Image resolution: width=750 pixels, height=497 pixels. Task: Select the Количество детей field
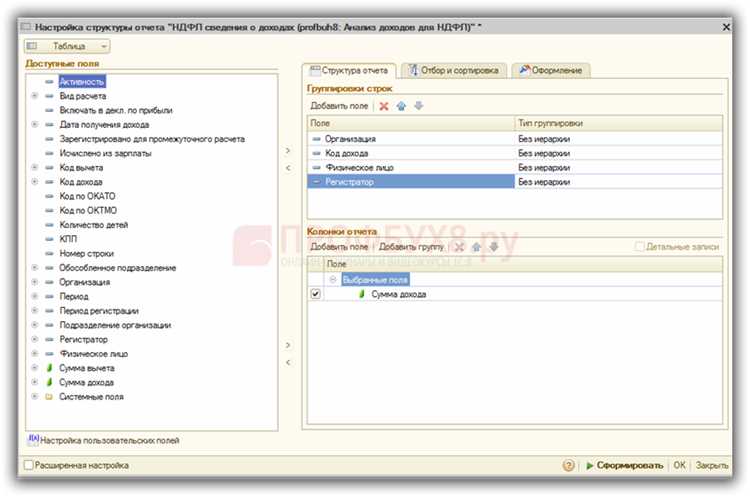(94, 224)
